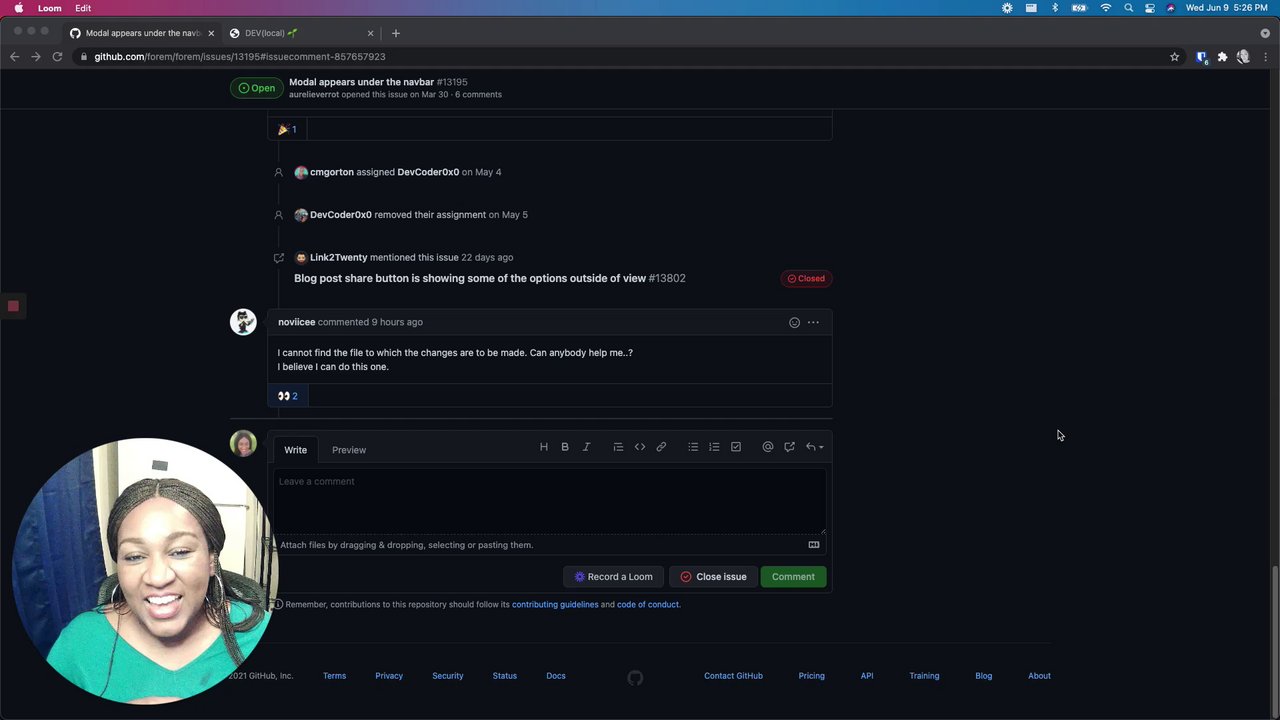Click aurelieverrot author link in header

tap(314, 95)
